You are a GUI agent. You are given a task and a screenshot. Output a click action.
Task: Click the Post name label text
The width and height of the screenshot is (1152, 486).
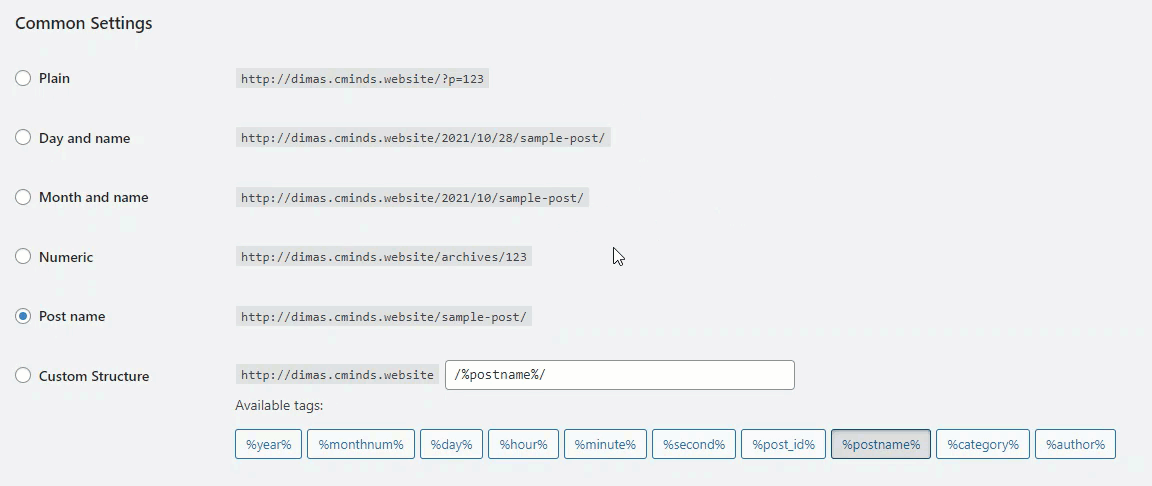[72, 316]
